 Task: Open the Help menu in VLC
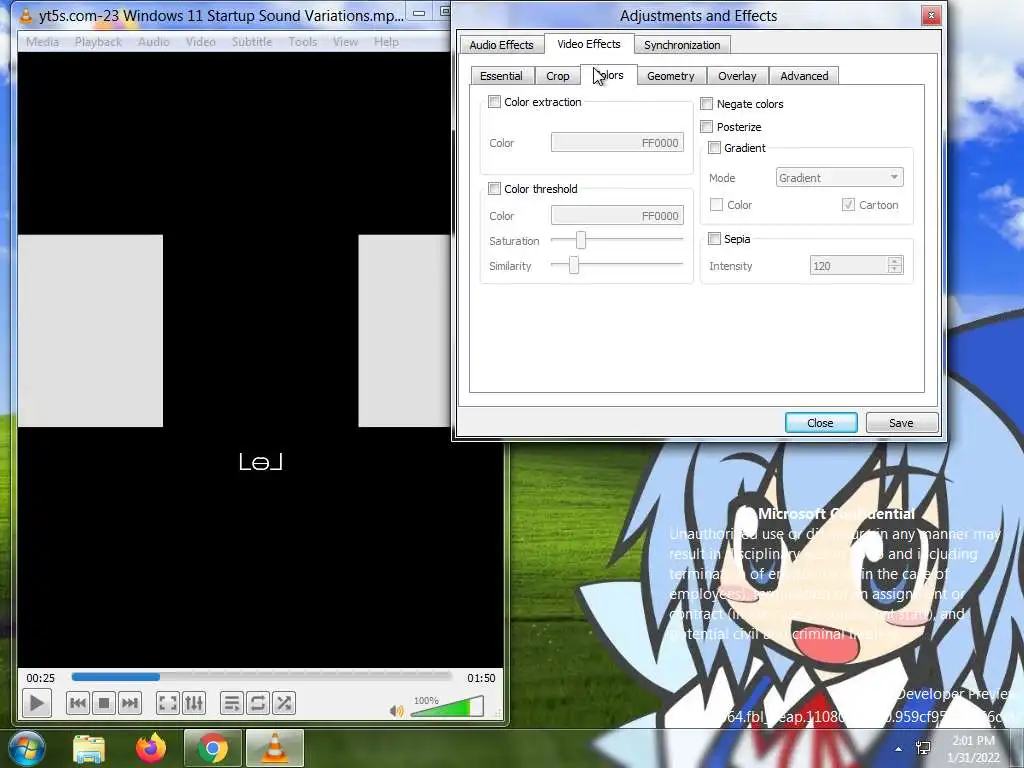click(x=386, y=42)
